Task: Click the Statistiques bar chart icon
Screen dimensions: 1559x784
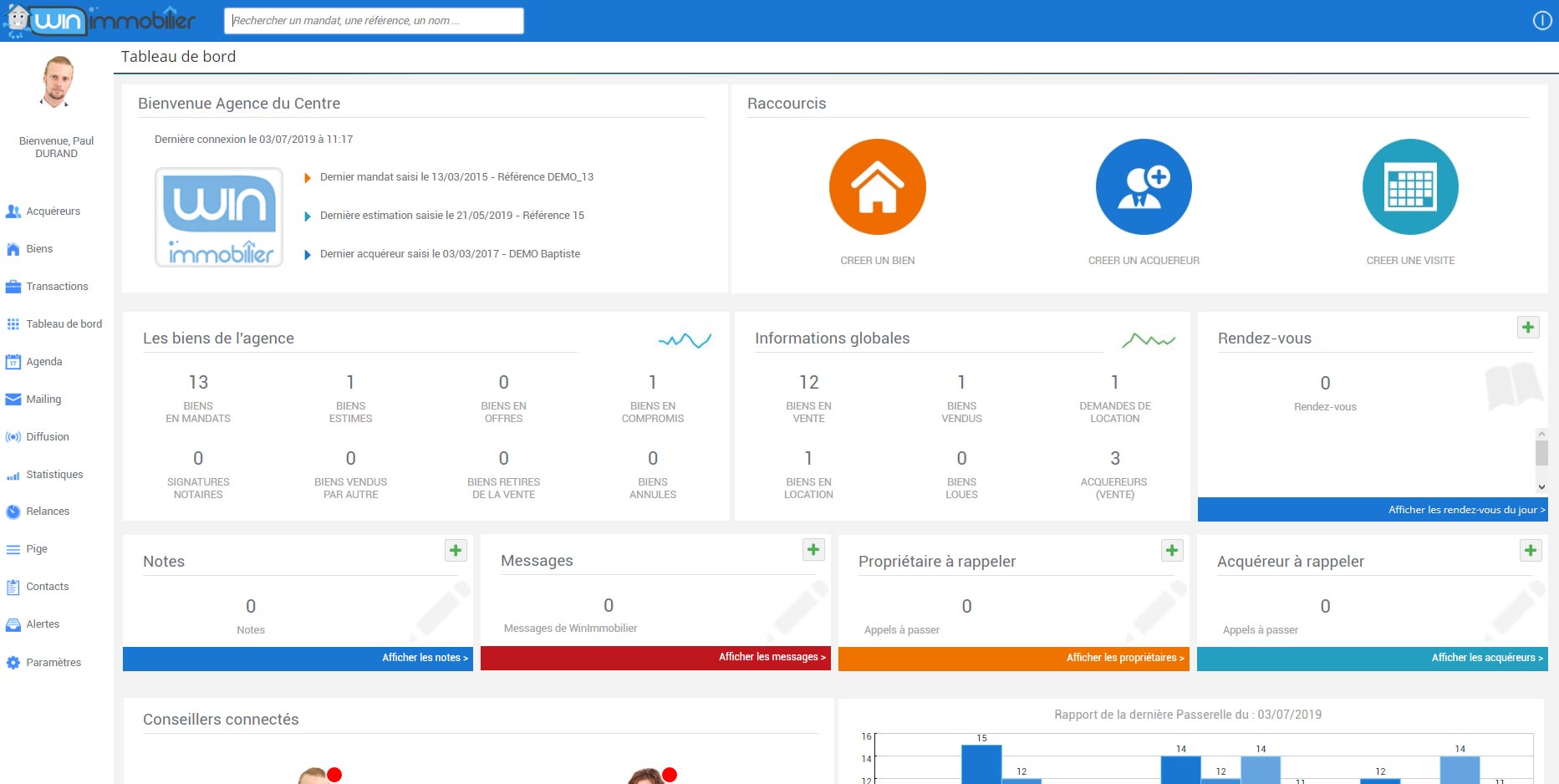Action: (13, 475)
